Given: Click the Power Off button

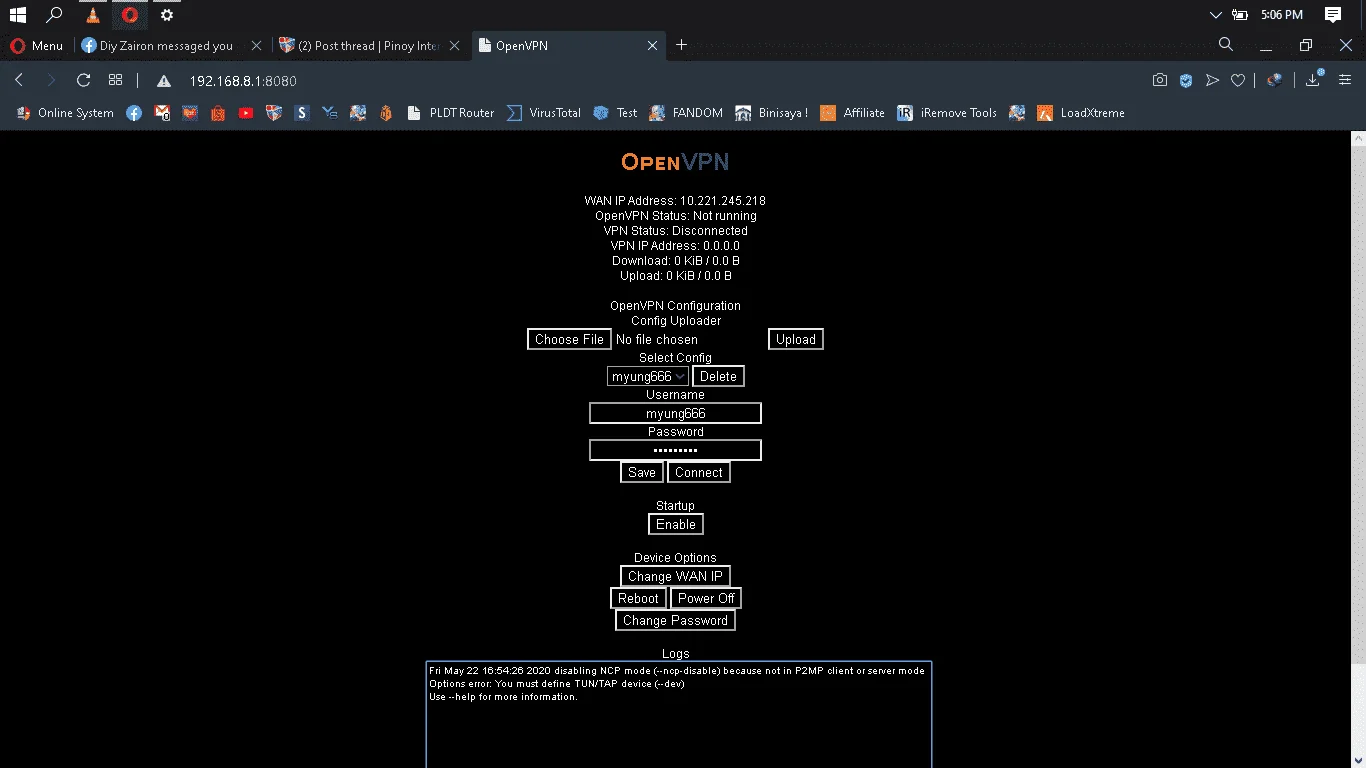Looking at the screenshot, I should 706,598.
